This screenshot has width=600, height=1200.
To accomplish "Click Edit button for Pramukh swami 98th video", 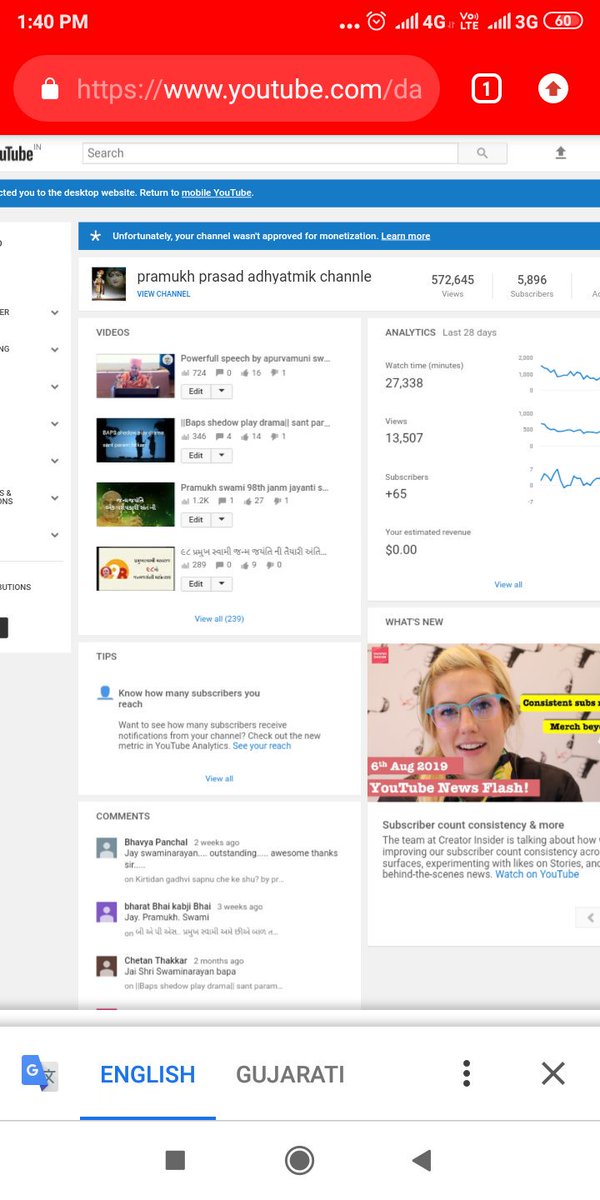I will coord(196,519).
